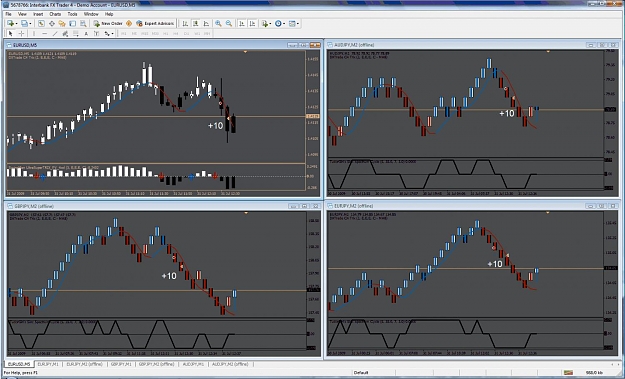Select the Cursor arrow tool

(x=11, y=33)
